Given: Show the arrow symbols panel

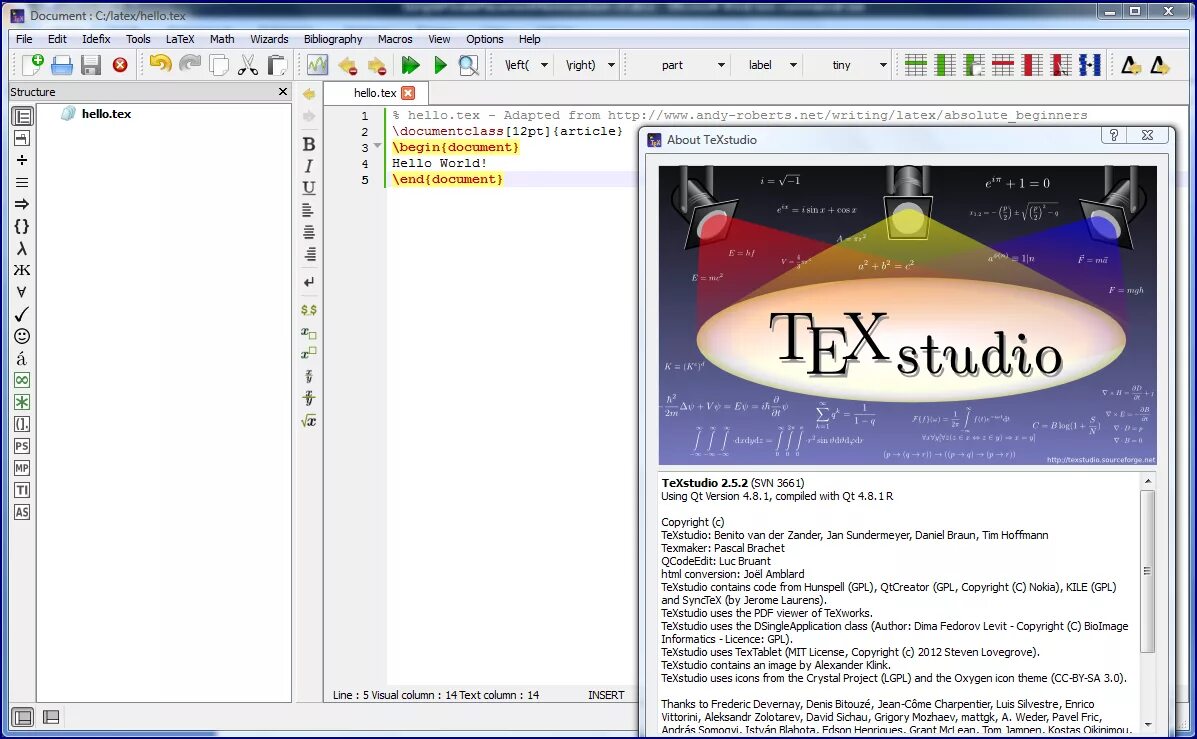Looking at the screenshot, I should (x=22, y=204).
